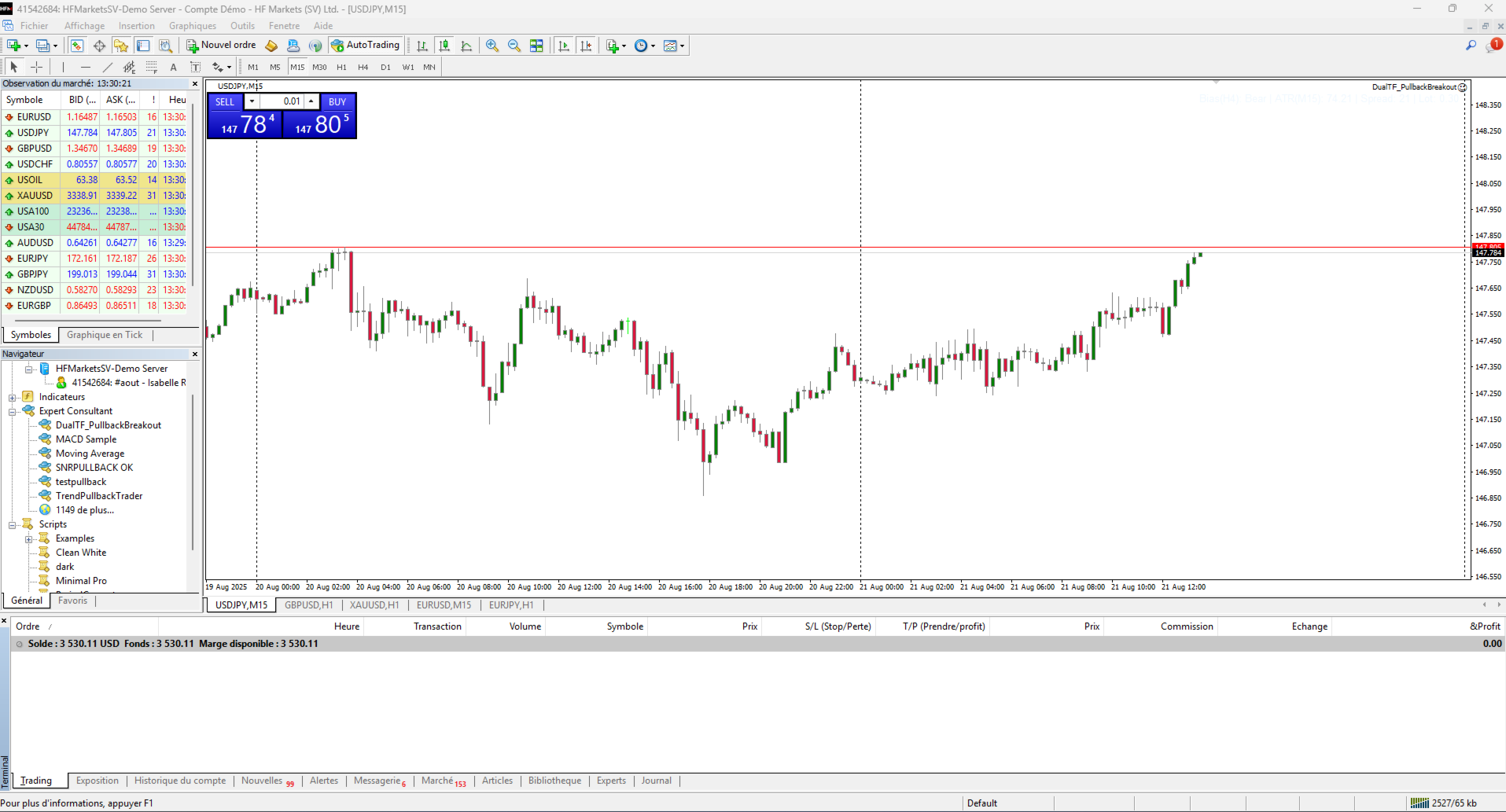Open the search magnifier icon
The width and height of the screenshot is (1506, 812).
pos(1471,46)
